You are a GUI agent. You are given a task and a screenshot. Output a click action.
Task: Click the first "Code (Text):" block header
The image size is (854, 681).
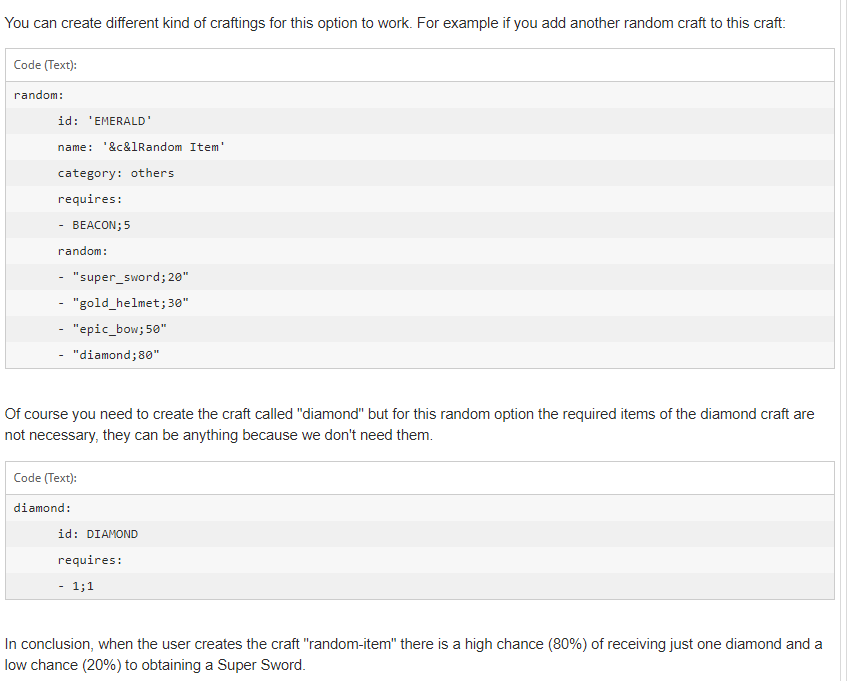coord(46,65)
